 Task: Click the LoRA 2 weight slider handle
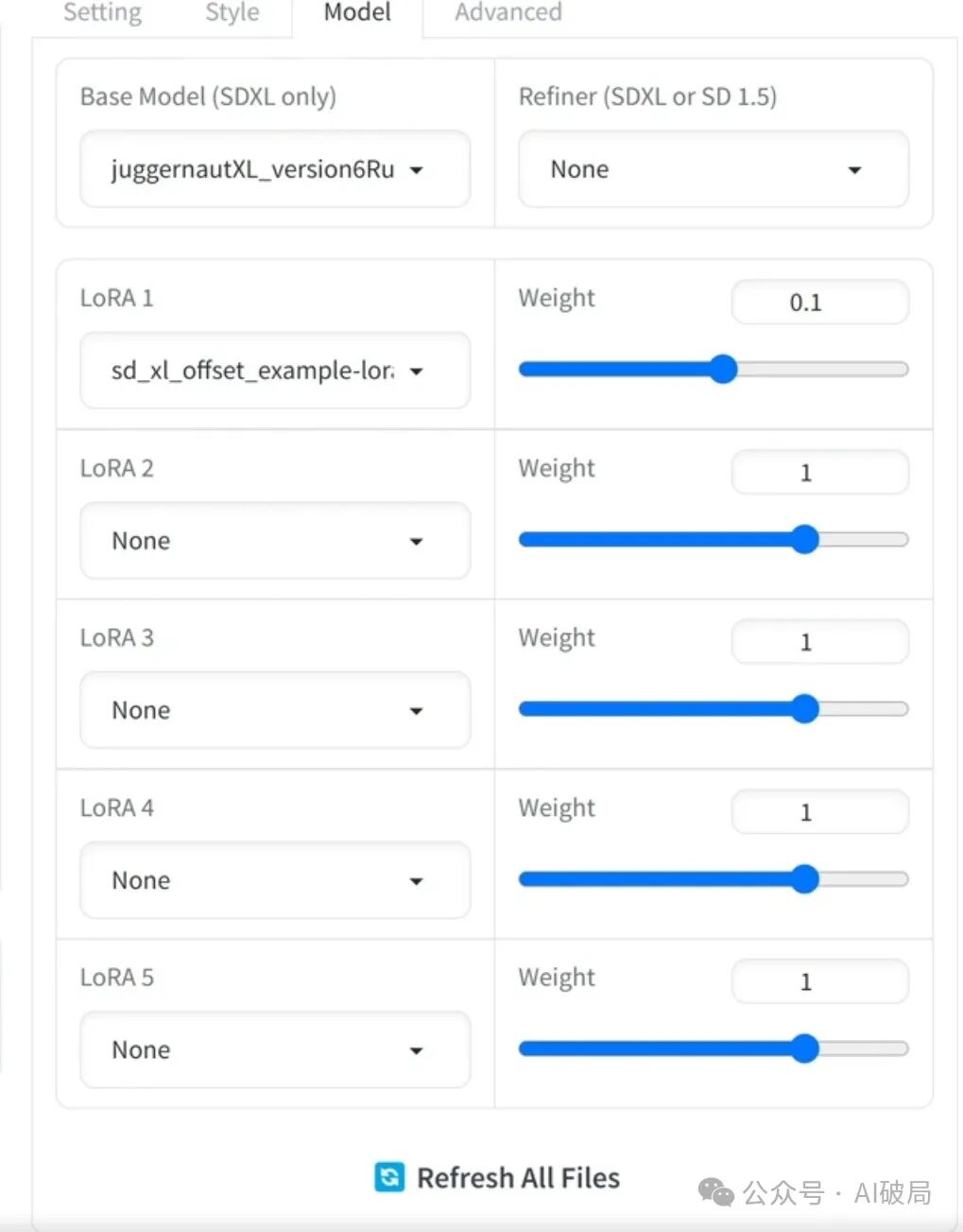pyautogui.click(x=804, y=539)
